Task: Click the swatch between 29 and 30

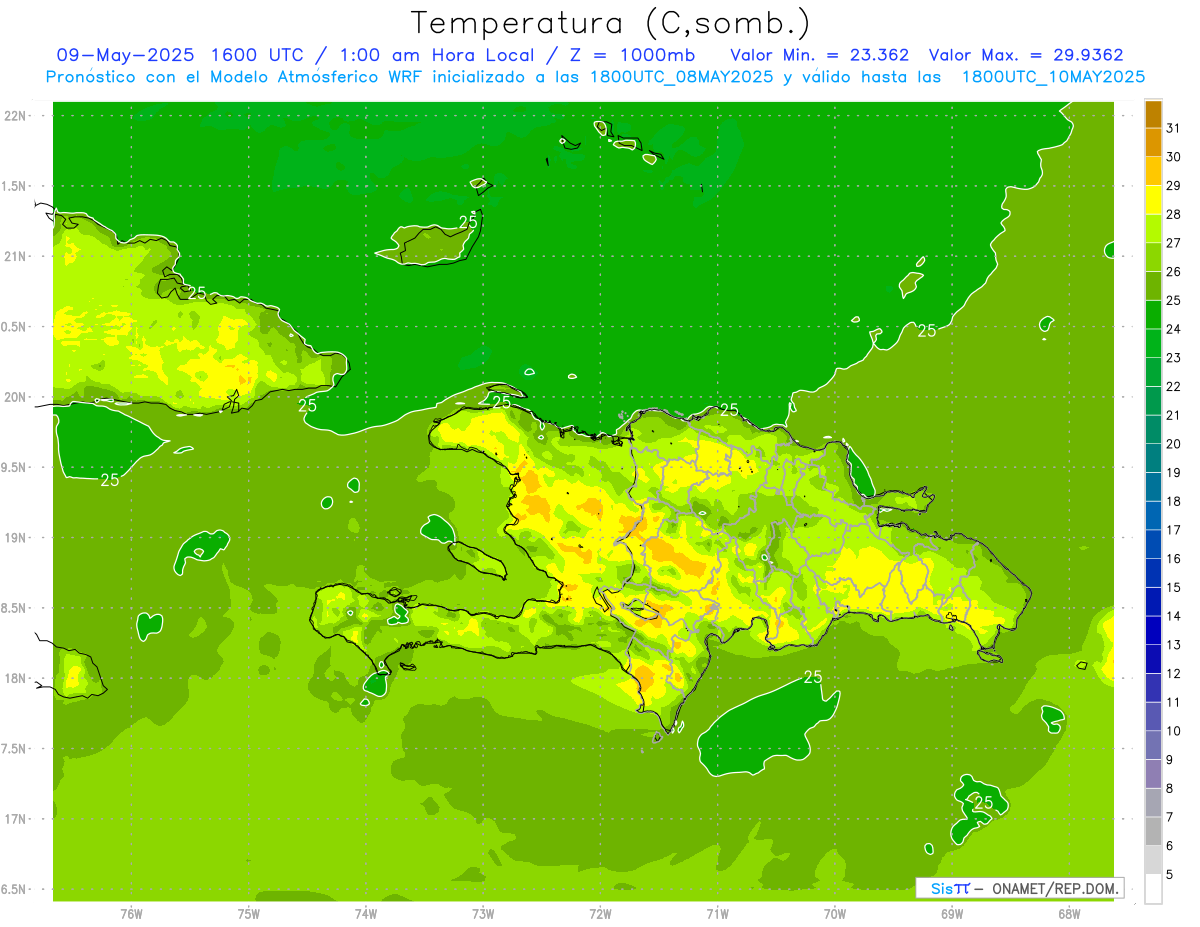Action: (x=1153, y=172)
